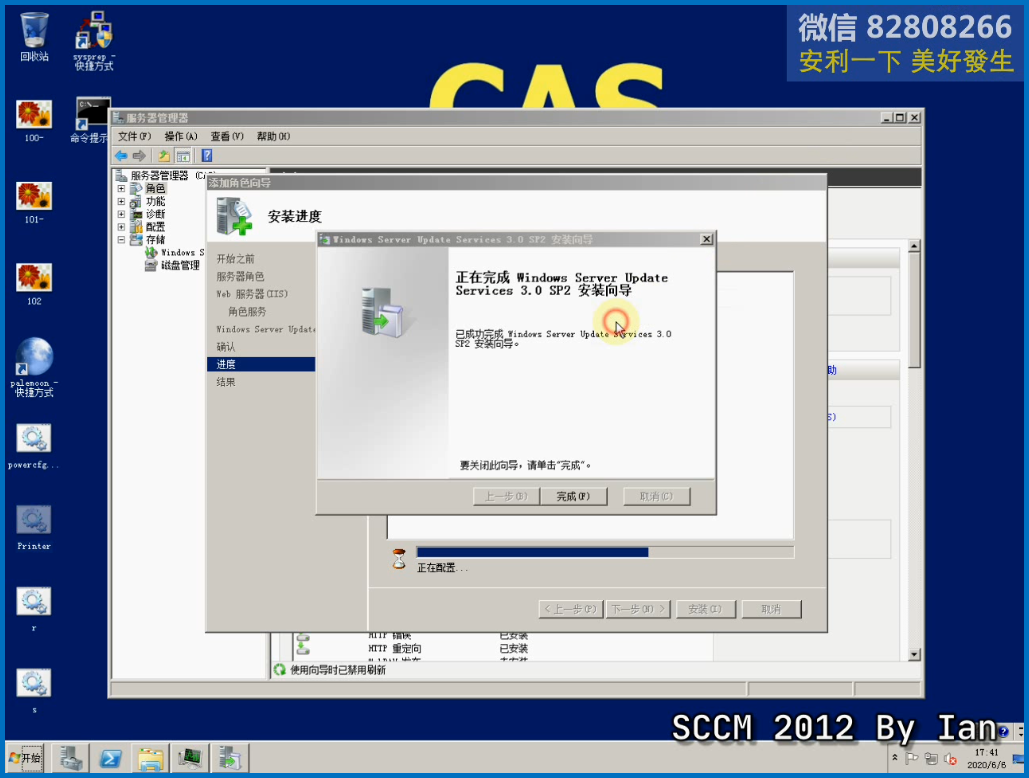Click the scroll down arrow in Server Manager pane
The height and width of the screenshot is (778, 1029).
[914, 655]
